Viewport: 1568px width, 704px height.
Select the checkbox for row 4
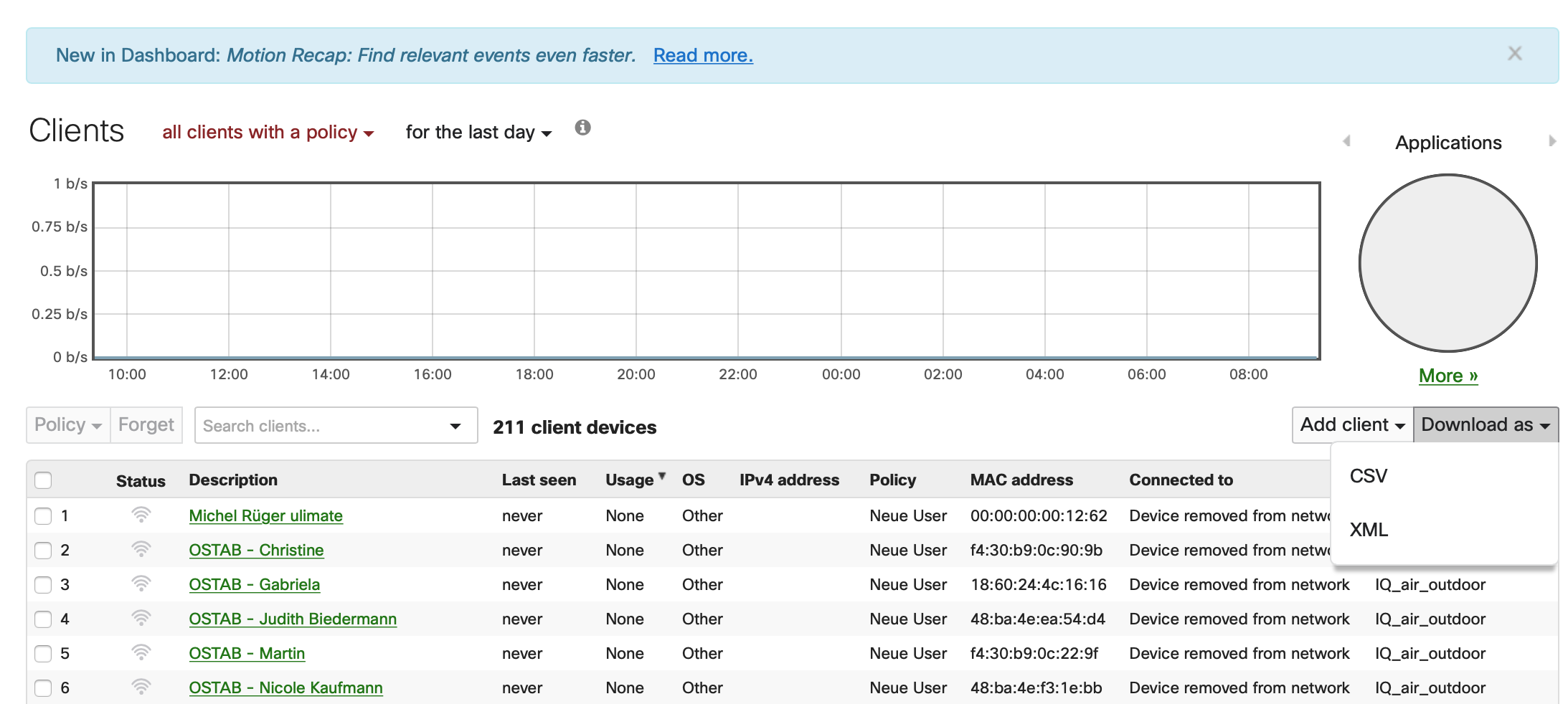[x=44, y=619]
